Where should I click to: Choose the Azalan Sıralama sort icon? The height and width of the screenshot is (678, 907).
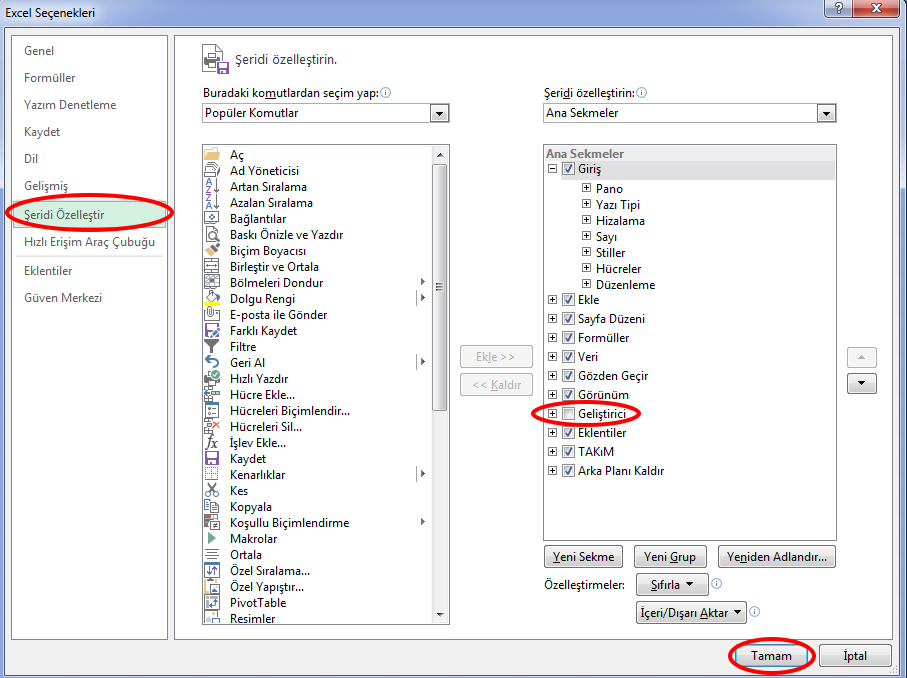[212, 202]
